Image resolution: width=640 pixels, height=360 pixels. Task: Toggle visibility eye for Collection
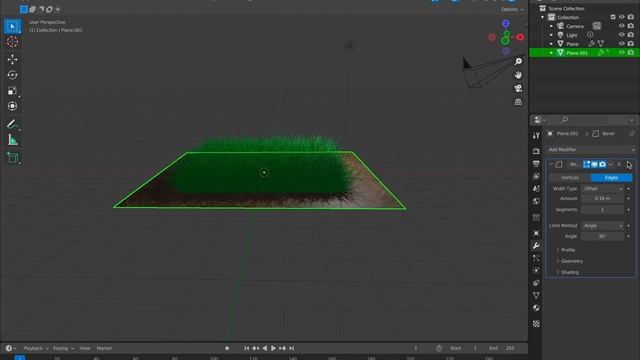tap(622, 17)
